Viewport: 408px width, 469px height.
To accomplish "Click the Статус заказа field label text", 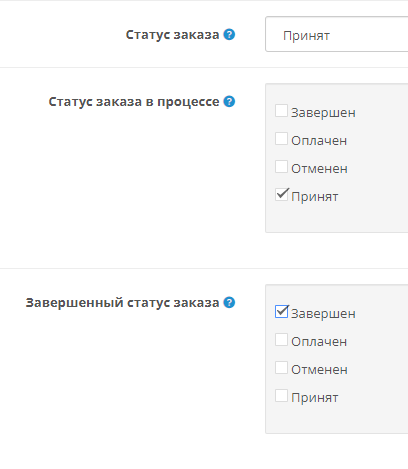I will point(172,35).
